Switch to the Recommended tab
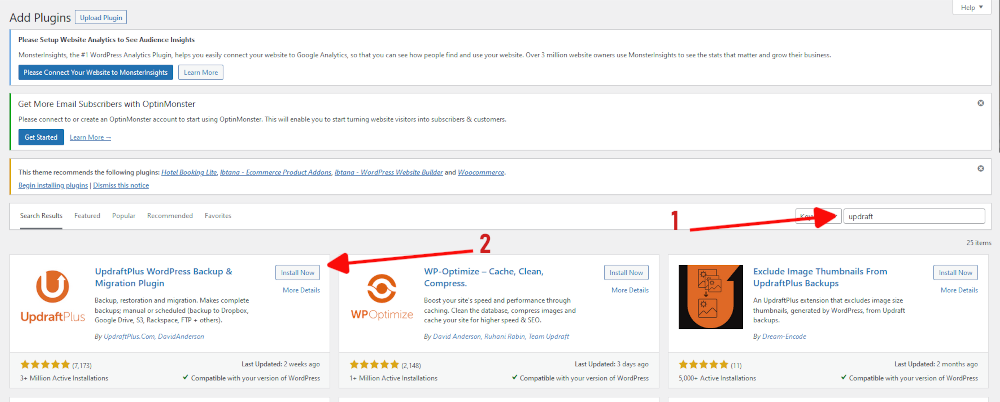 pyautogui.click(x=170, y=216)
